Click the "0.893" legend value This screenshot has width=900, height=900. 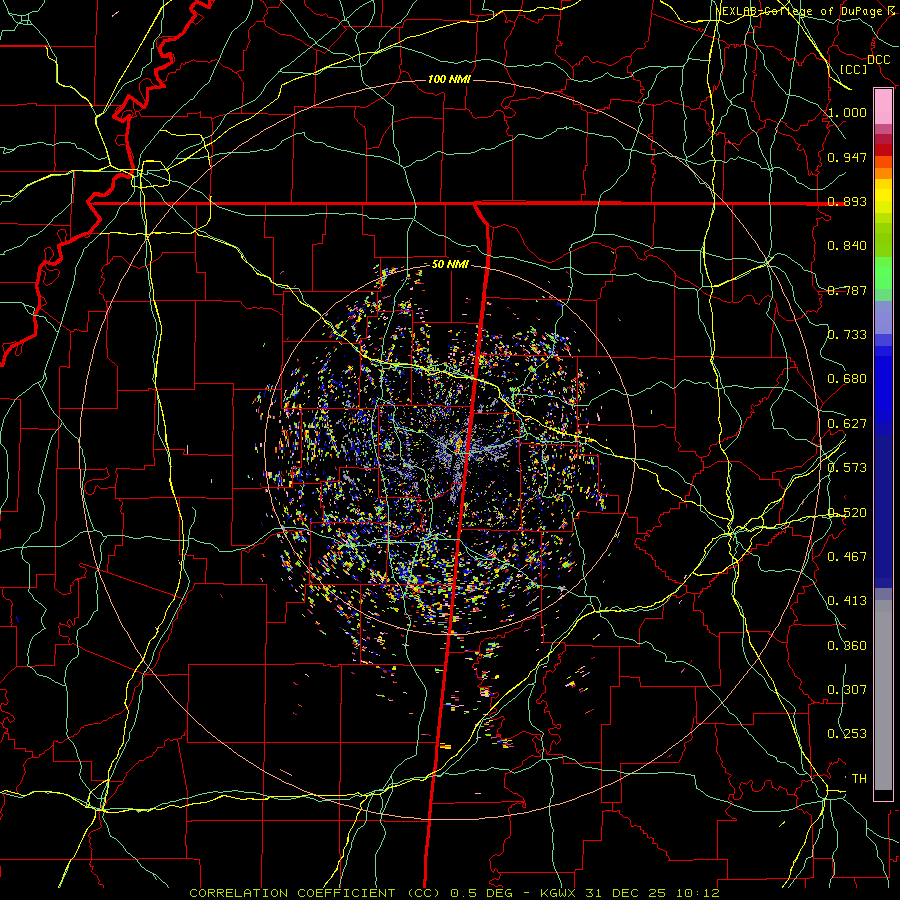(x=847, y=201)
